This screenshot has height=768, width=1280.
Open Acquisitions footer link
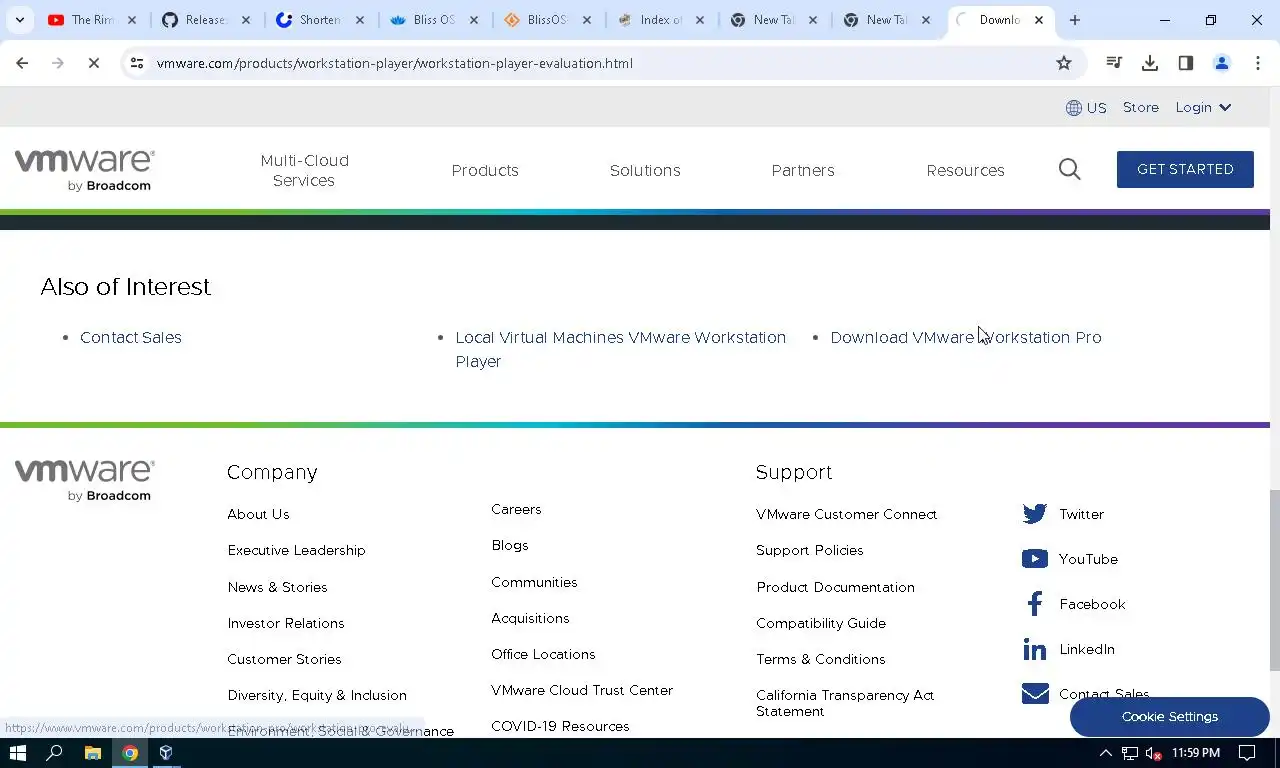tap(530, 618)
